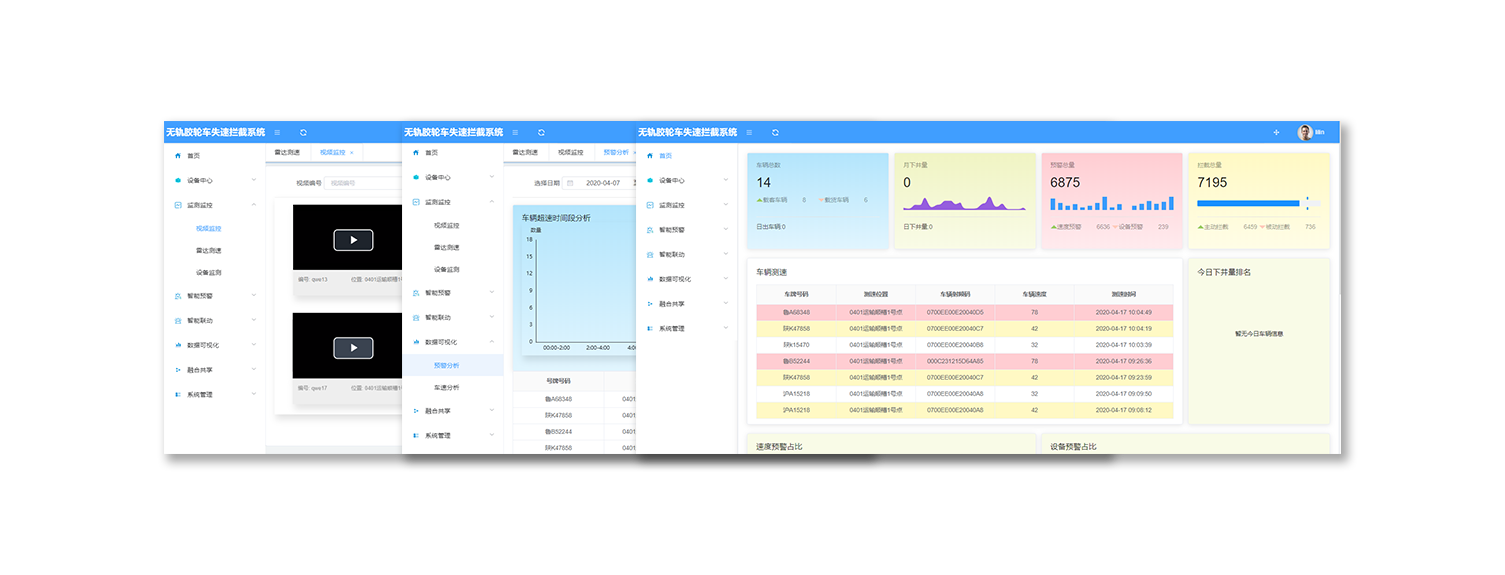Click 系统管理 icon in video monitoring window sidebar
The height and width of the screenshot is (575, 1505).
[x=178, y=394]
